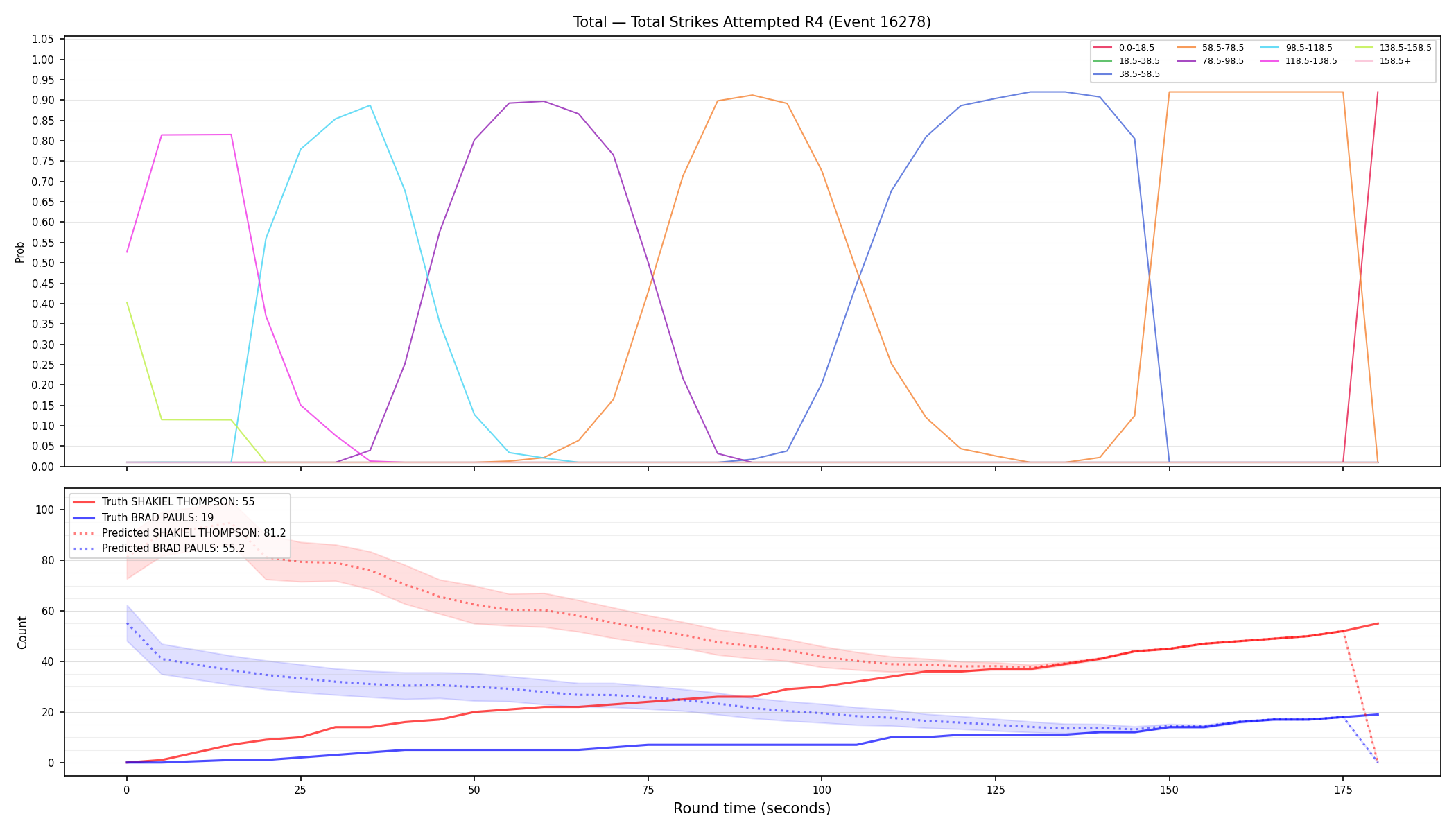Viewport: 1456px width, 832px height.
Task: Click the 60 tick on Count axis
Action: pyautogui.click(x=48, y=611)
